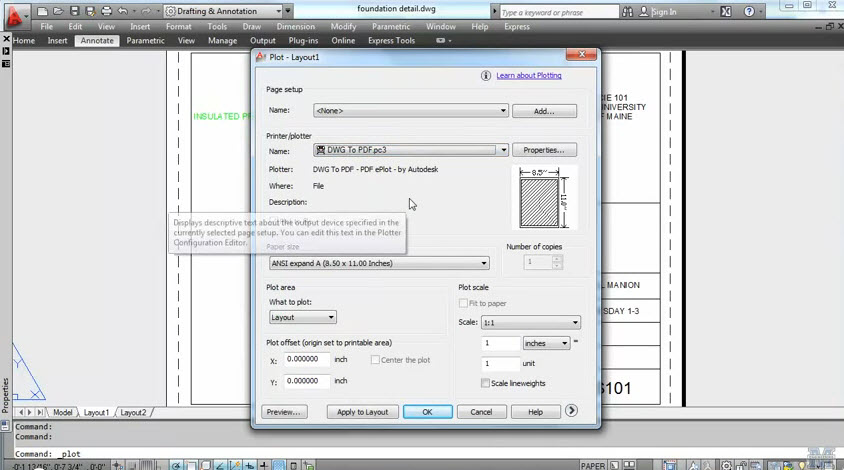This screenshot has height=470, width=844.
Task: Click the Help button in Plot dialog
Action: tap(536, 412)
